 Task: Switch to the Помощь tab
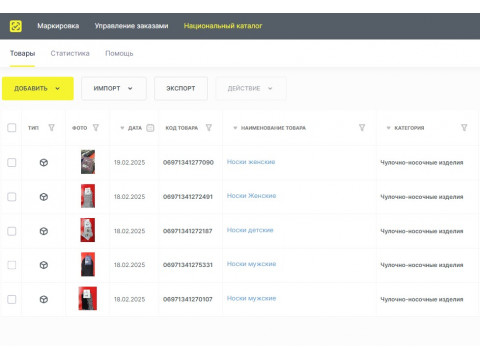tap(119, 53)
